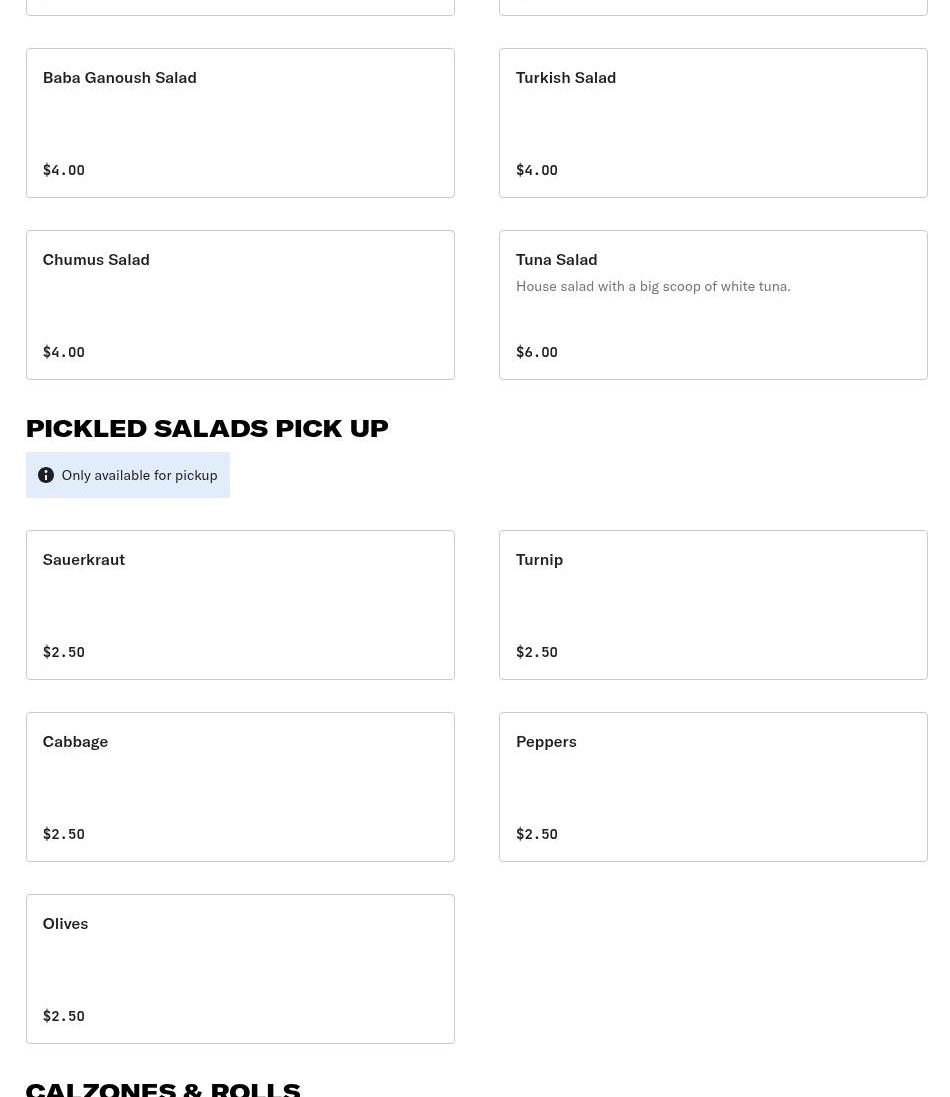Click the $4.00 price under Turkish Salad
950x1097 pixels.
click(x=537, y=170)
